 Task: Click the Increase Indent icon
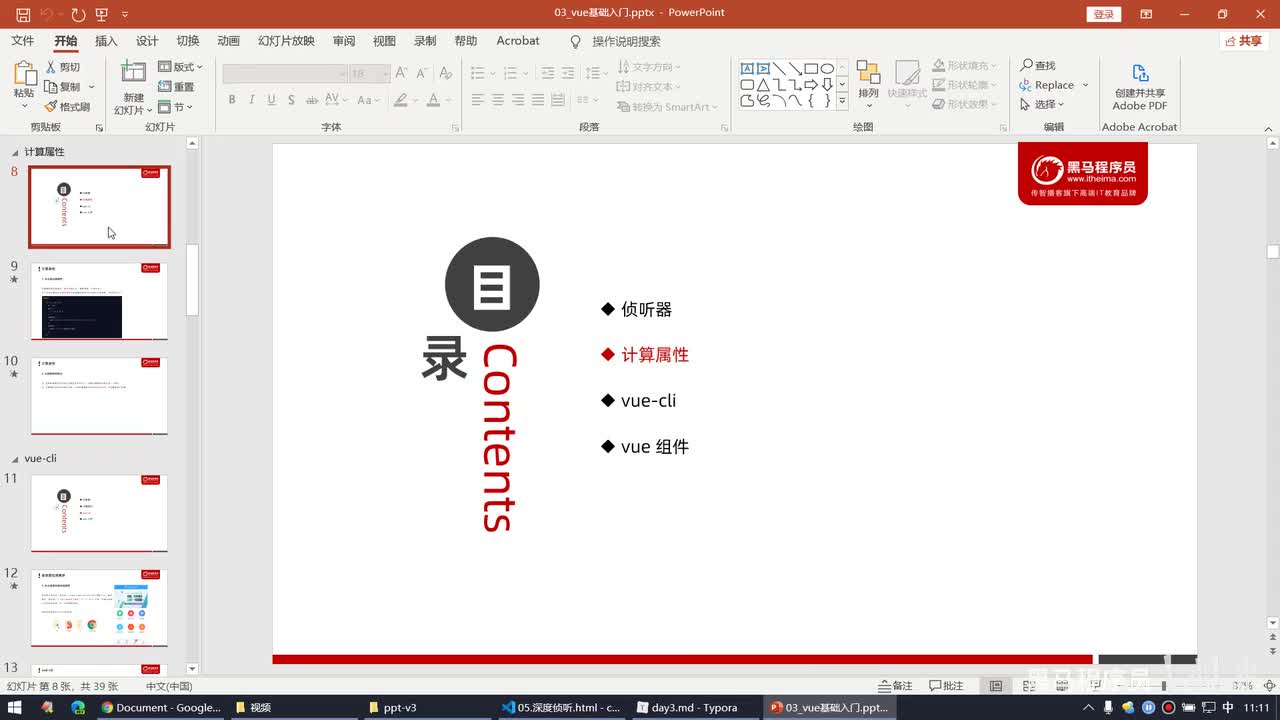(568, 73)
